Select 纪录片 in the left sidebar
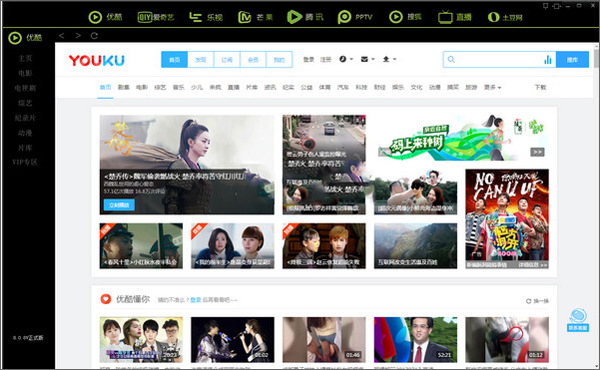600x370 pixels. pyautogui.click(x=25, y=118)
